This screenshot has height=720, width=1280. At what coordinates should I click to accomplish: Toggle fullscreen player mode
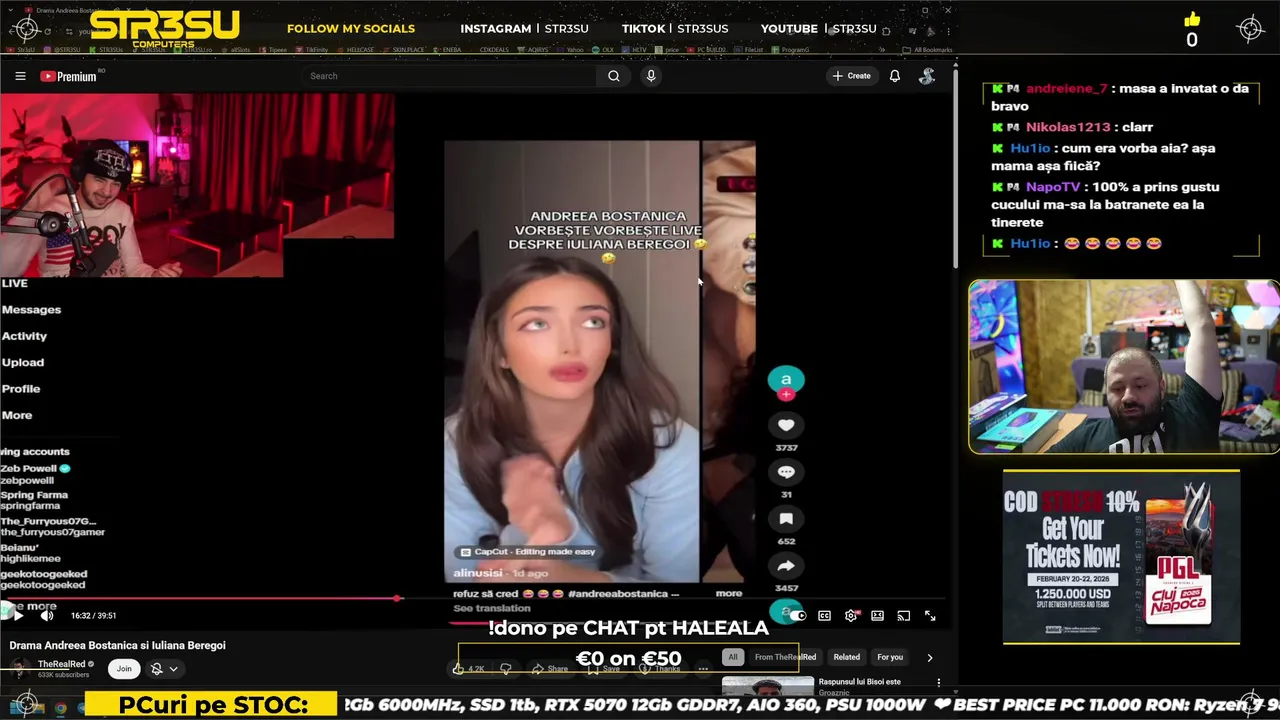point(930,616)
